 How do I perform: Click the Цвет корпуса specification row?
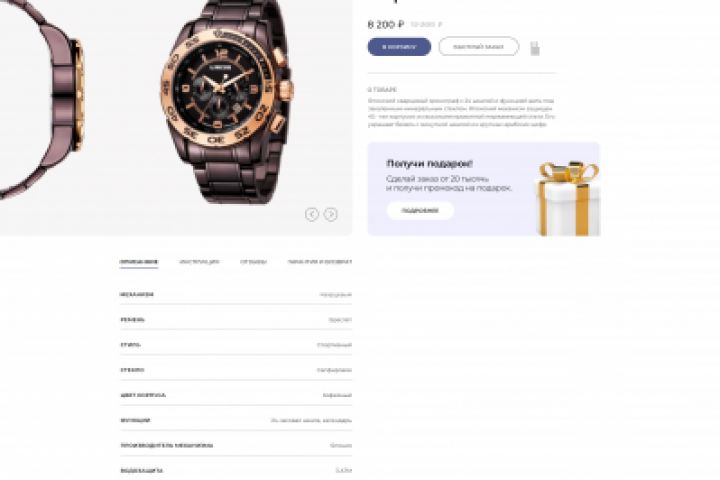click(236, 395)
